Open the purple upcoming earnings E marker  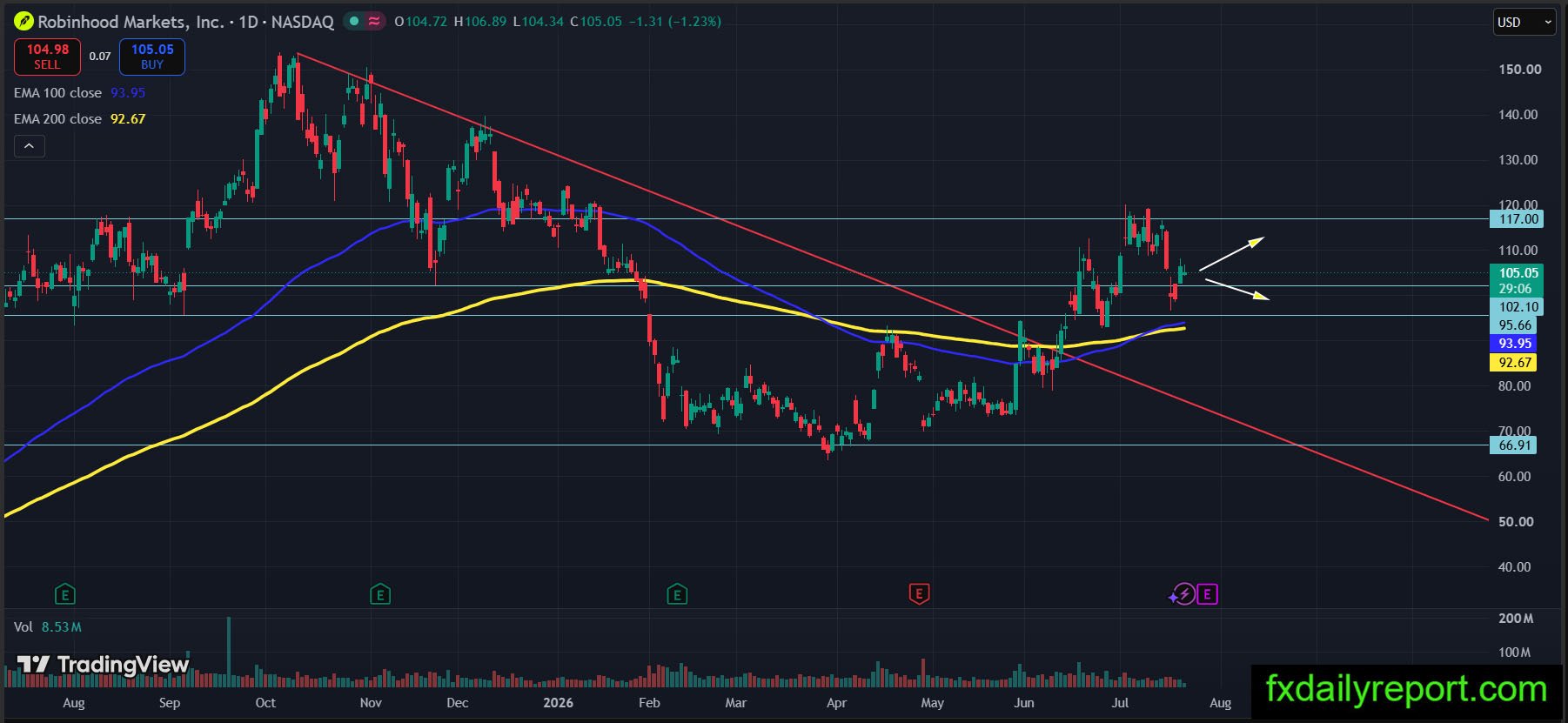[x=1207, y=594]
